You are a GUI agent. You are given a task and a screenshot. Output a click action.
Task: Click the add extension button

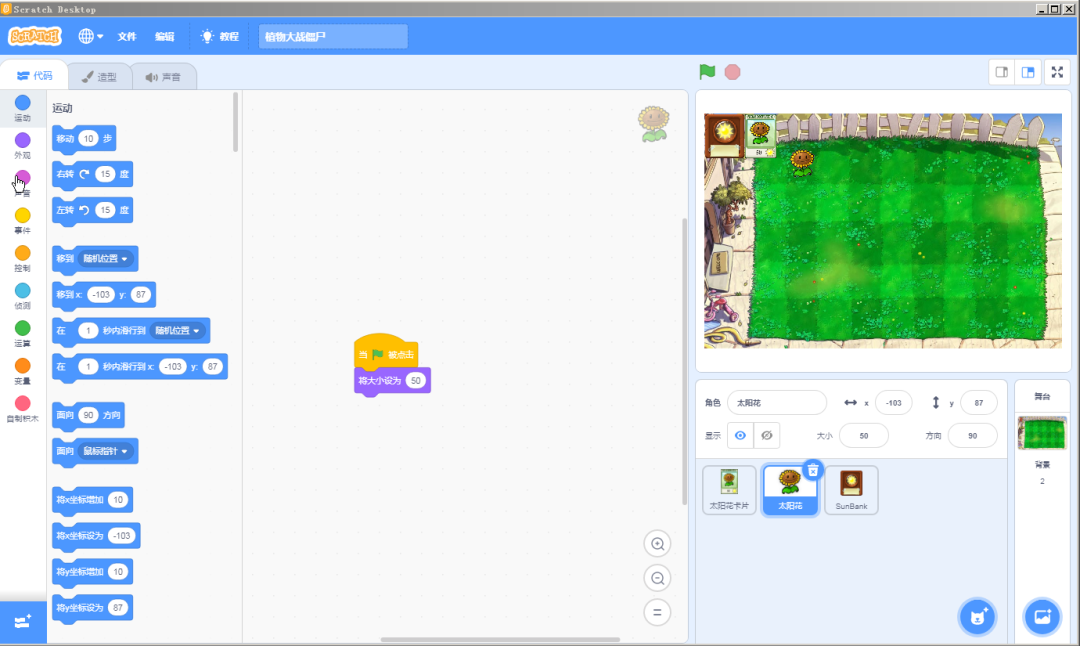pyautogui.click(x=23, y=622)
